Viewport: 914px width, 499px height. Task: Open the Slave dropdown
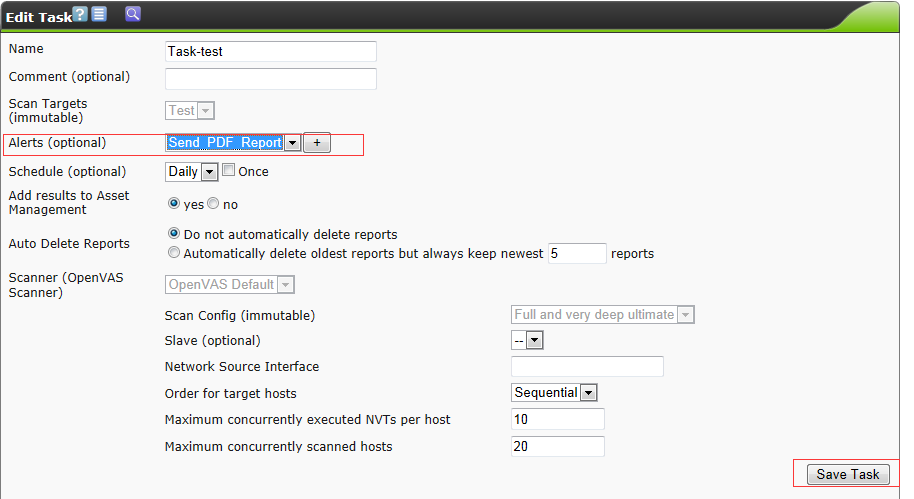click(x=534, y=341)
